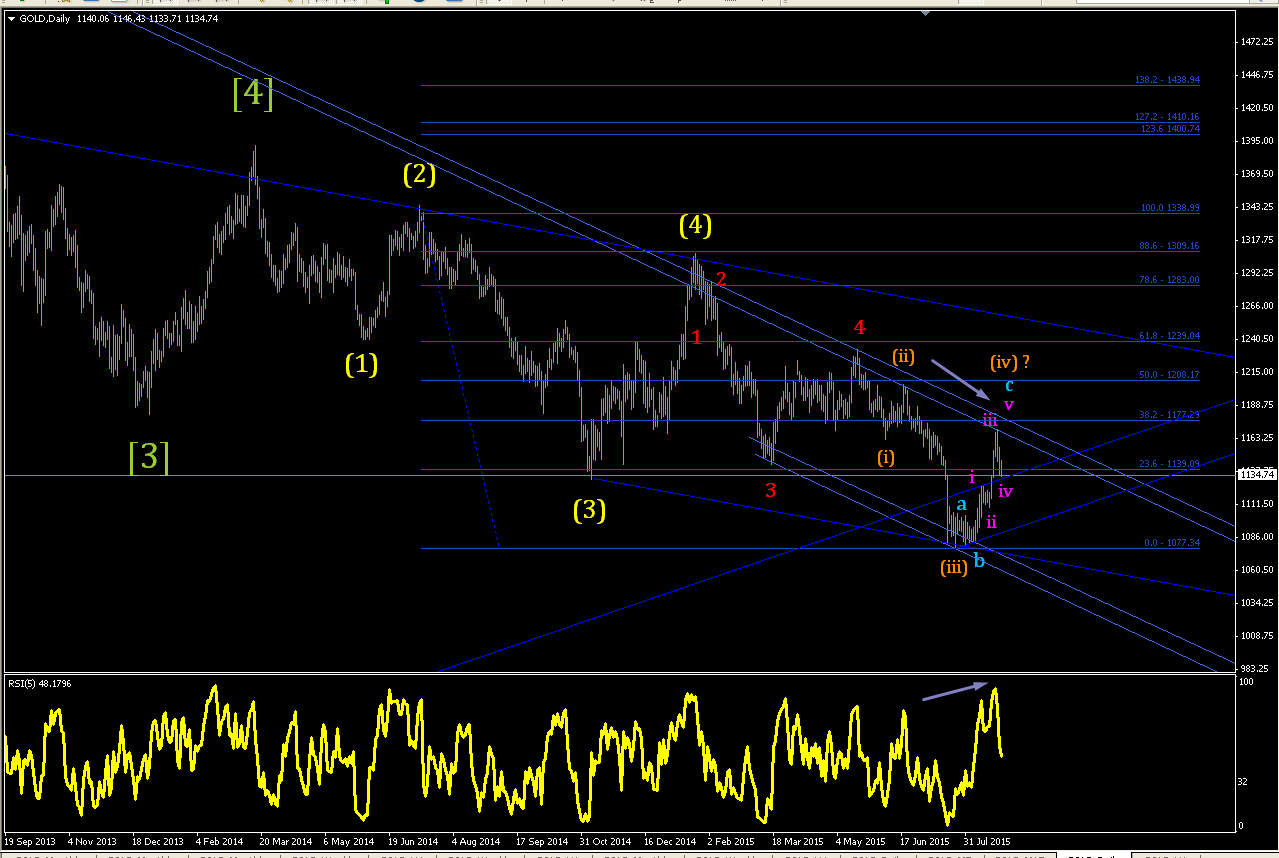Click price scale value 1472.25

pos(1257,42)
